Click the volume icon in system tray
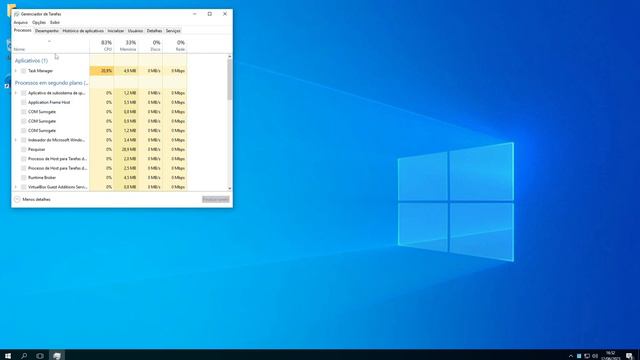The height and width of the screenshot is (360, 640). [x=595, y=356]
